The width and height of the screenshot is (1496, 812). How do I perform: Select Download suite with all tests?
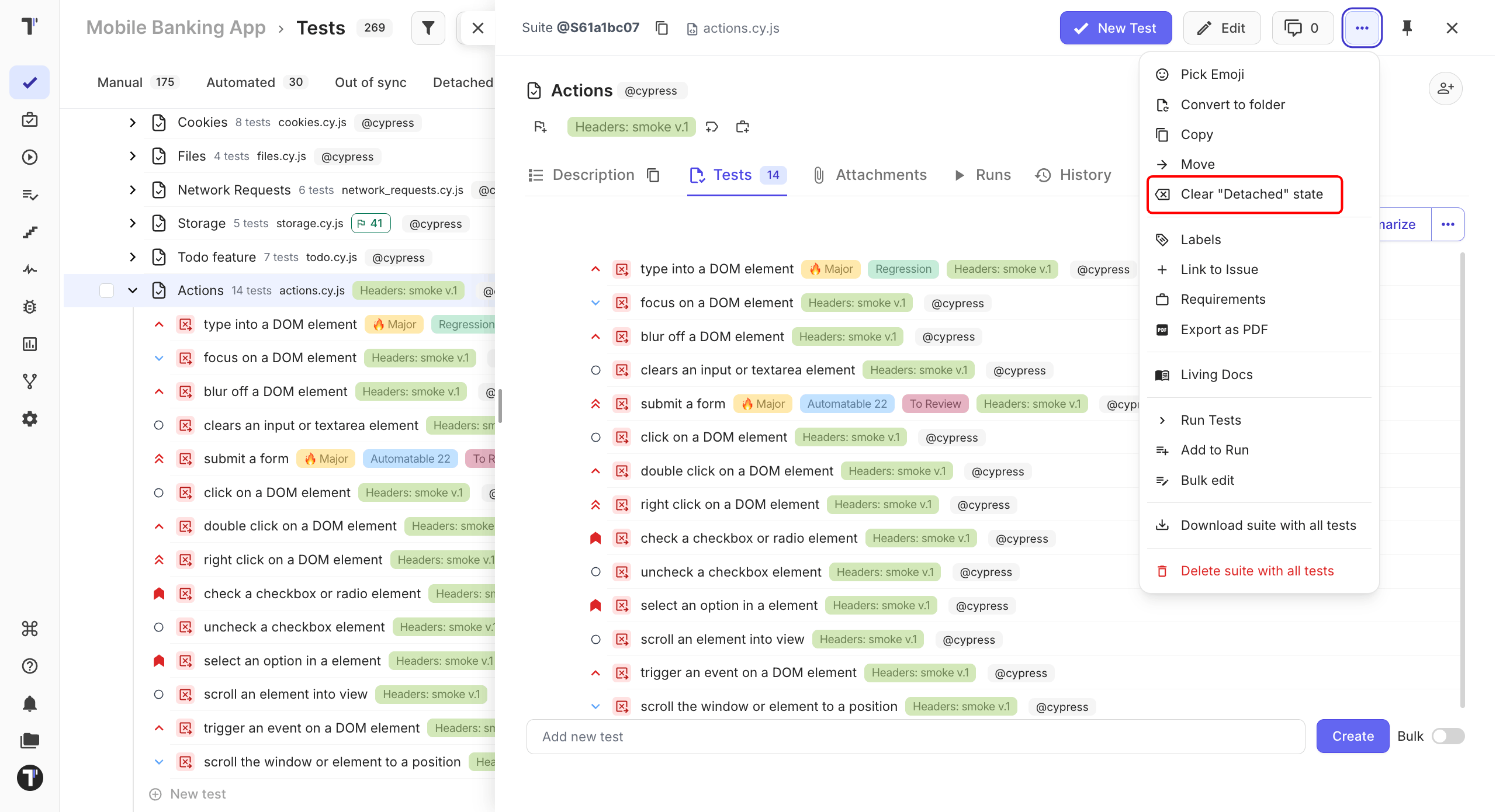1259,525
